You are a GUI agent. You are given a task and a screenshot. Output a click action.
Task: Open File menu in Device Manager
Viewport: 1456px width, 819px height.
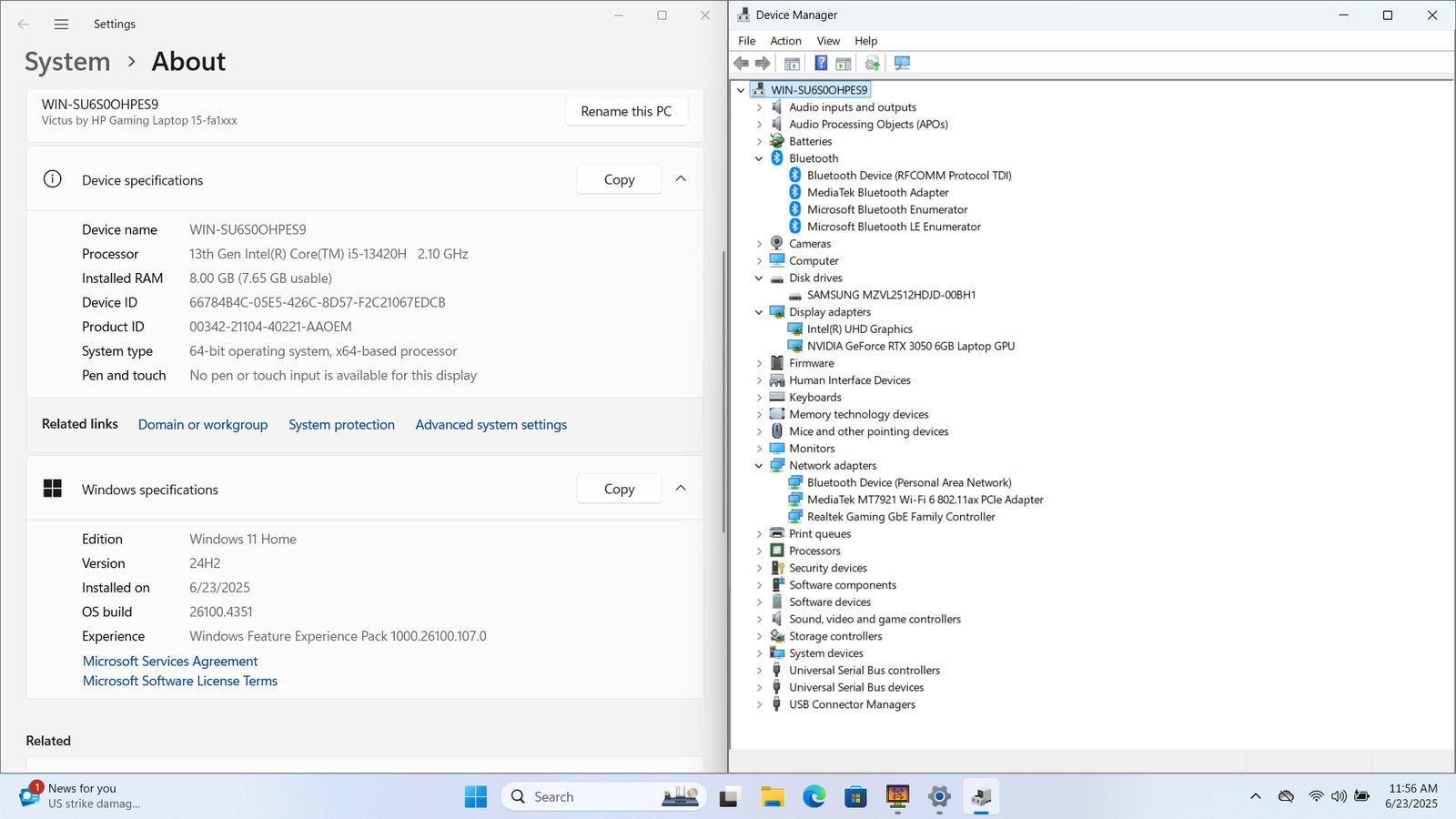point(746,41)
